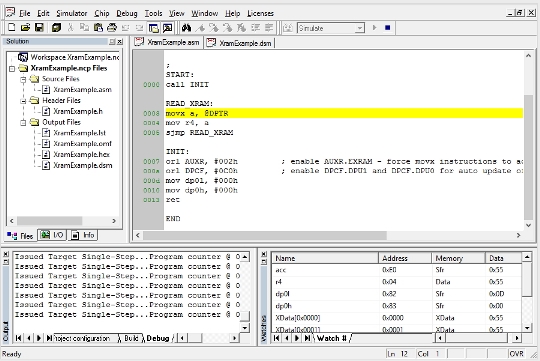Open the Debug menu
Screen dimensions: 540x361
point(127,13)
